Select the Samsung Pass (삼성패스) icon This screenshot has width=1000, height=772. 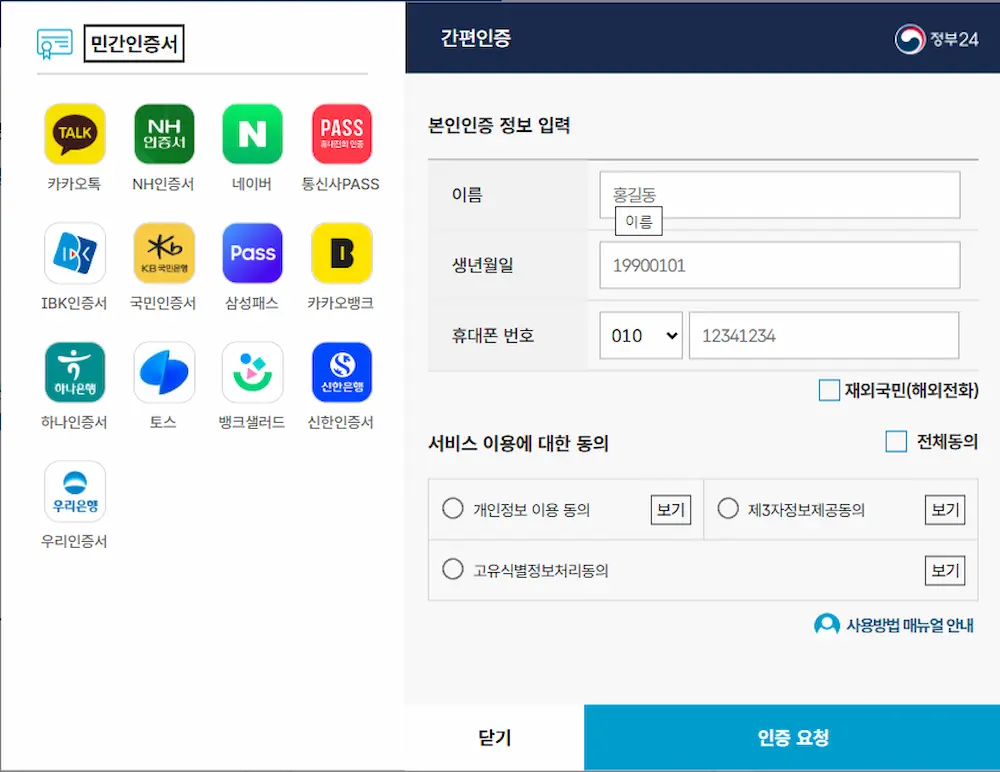pos(253,253)
